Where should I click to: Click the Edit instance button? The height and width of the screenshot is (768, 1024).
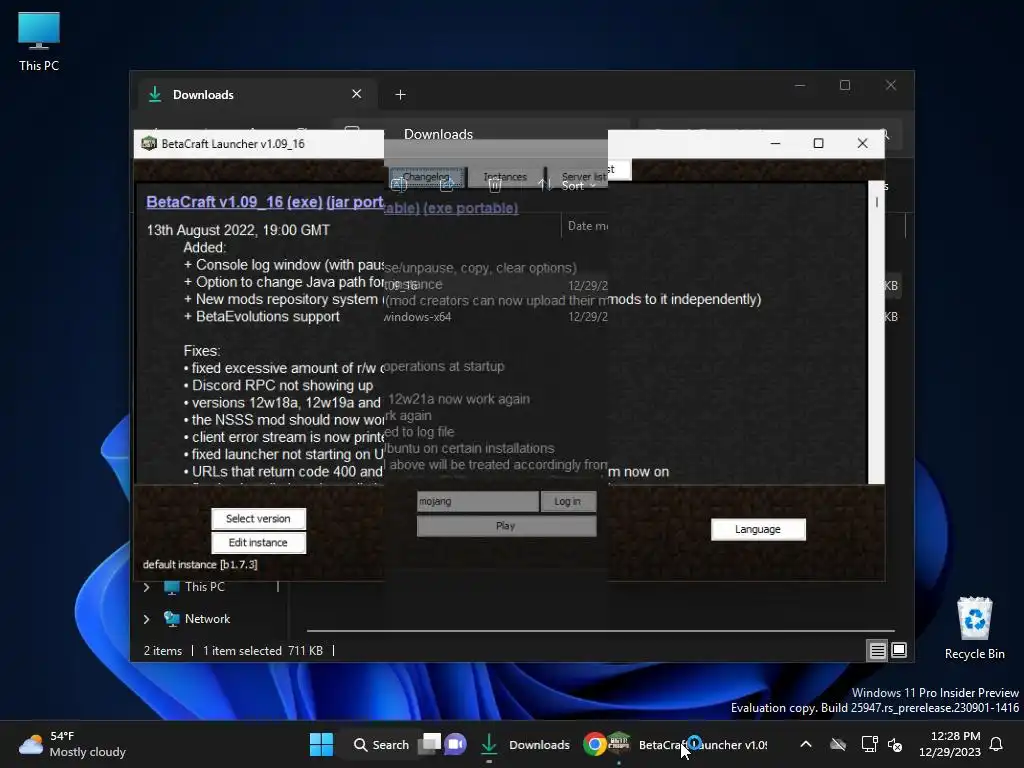tap(258, 543)
